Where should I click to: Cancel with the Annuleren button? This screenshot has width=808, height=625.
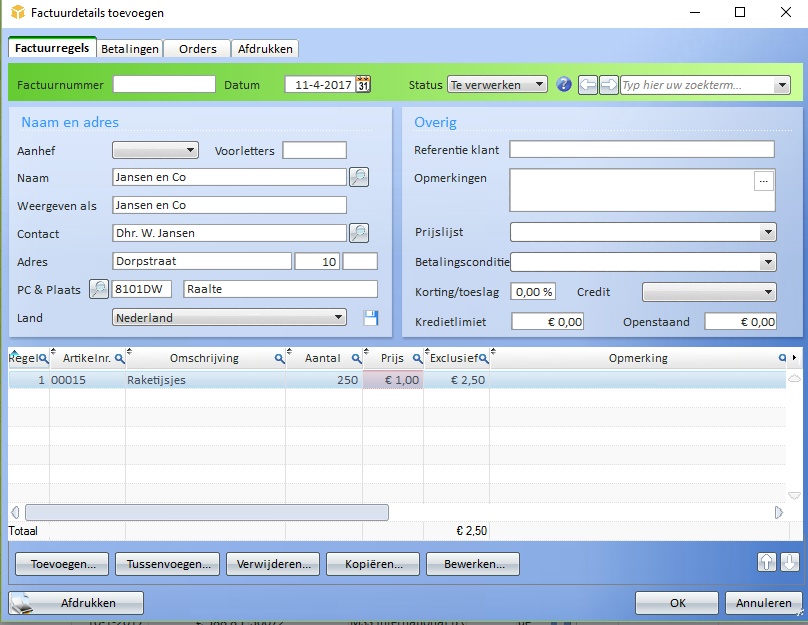coord(763,603)
